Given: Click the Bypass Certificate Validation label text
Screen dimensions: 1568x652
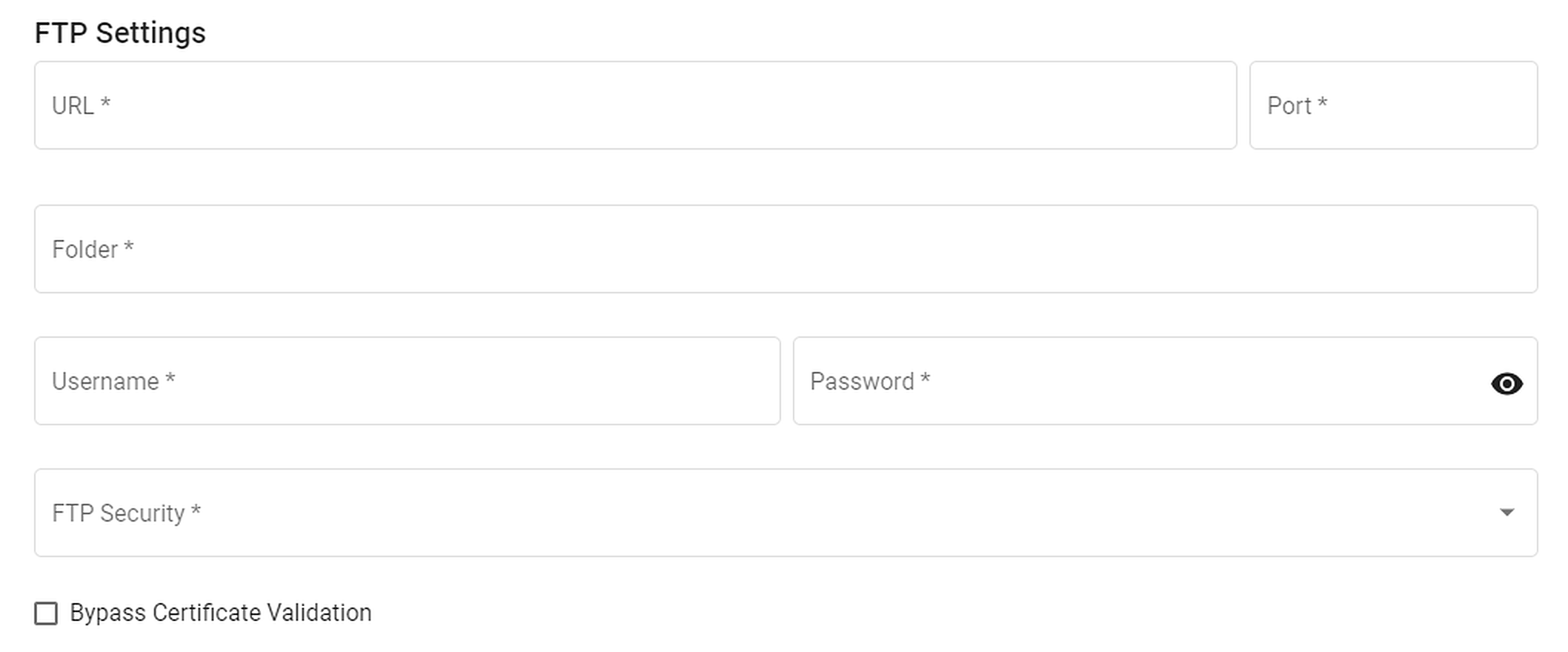Looking at the screenshot, I should coord(220,613).
